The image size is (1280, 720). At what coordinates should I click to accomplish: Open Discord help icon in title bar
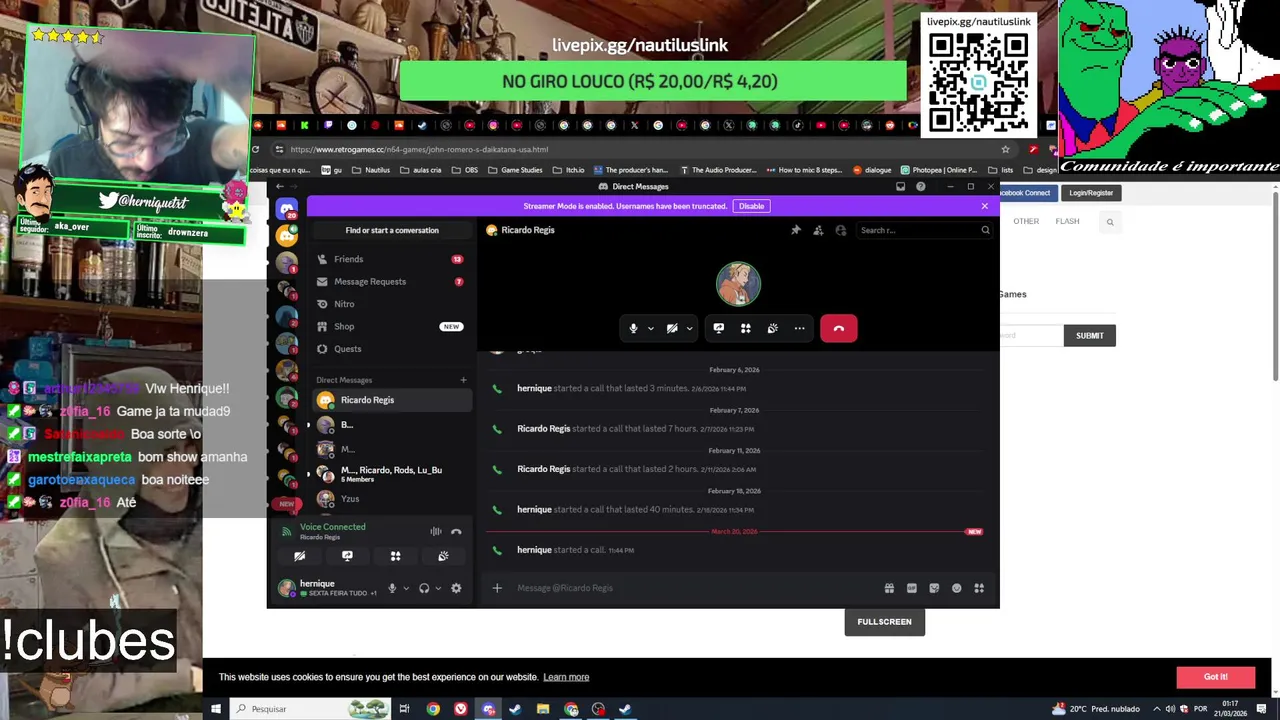921,186
